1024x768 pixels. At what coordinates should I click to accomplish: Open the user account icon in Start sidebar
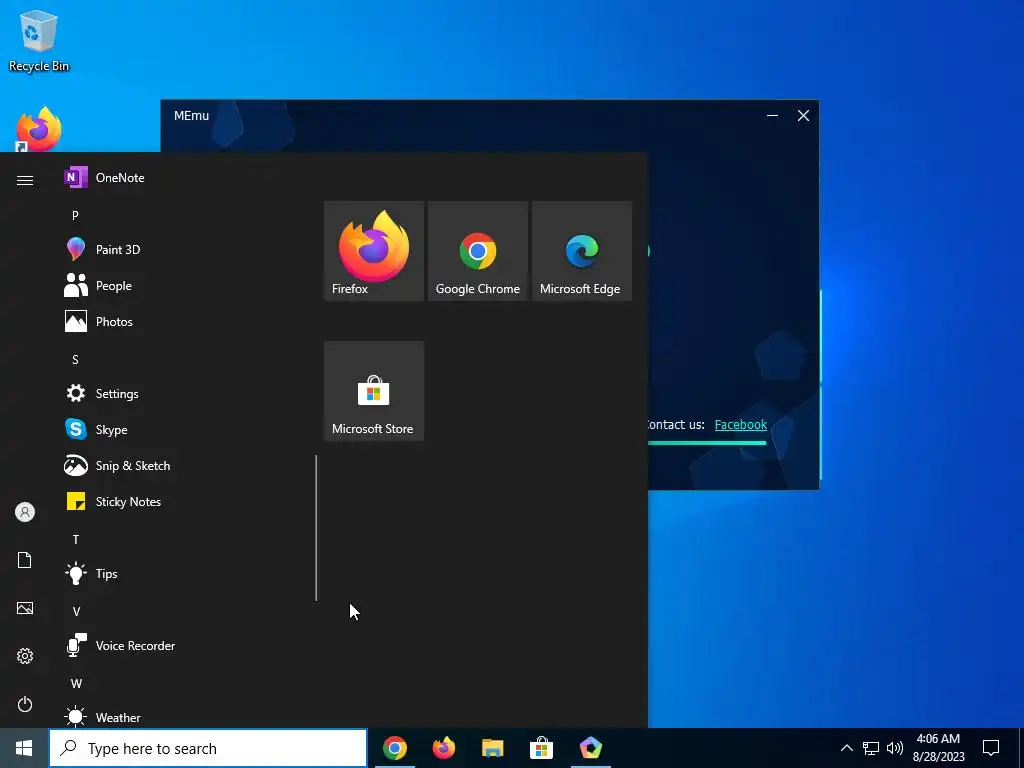pyautogui.click(x=25, y=512)
